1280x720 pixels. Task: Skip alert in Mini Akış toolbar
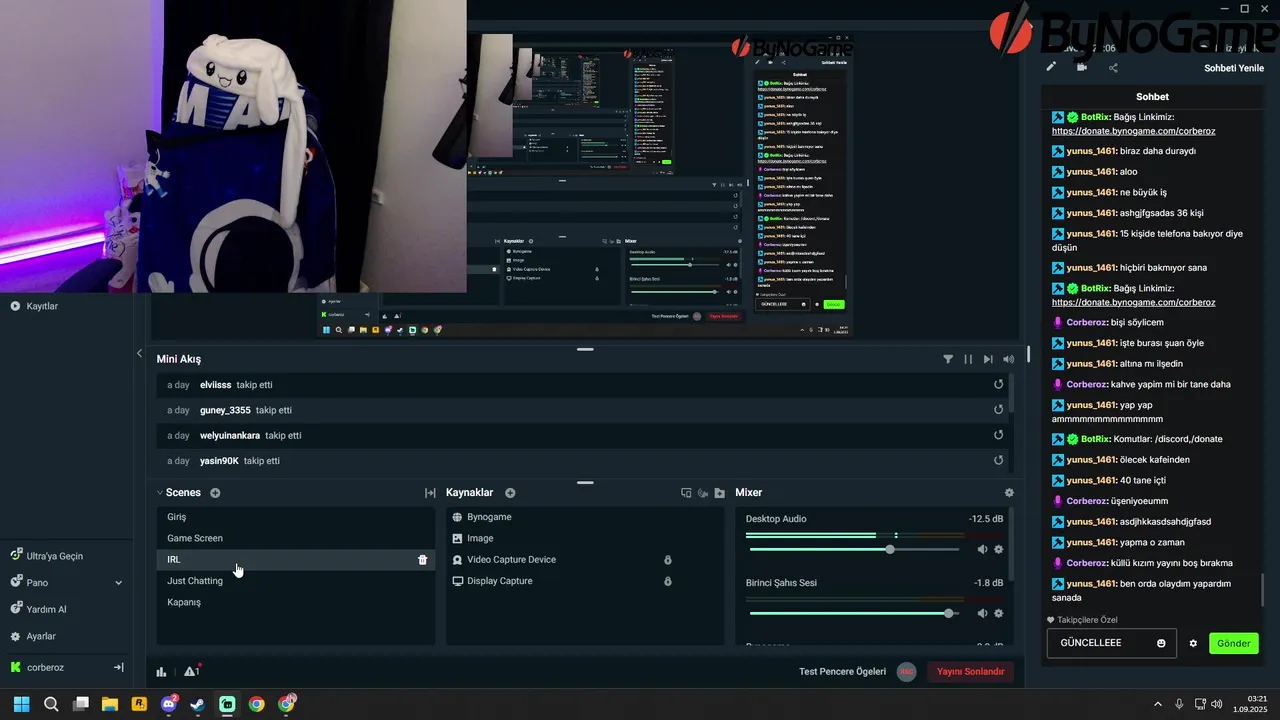[x=988, y=359]
